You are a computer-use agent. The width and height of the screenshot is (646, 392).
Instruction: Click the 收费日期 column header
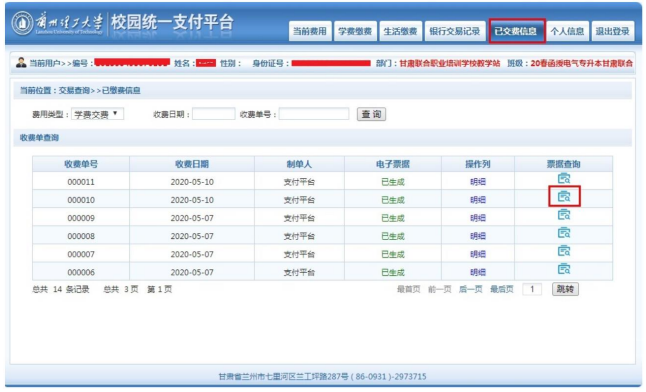[192, 164]
